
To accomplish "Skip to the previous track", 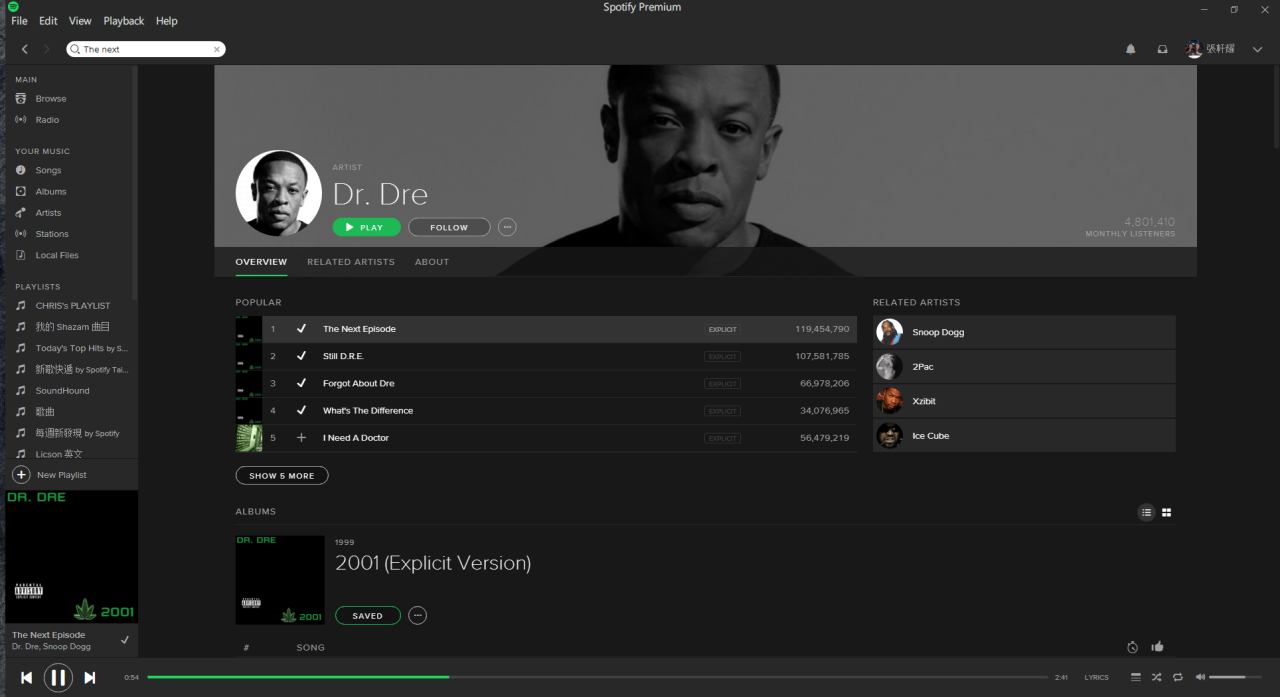I will point(26,678).
